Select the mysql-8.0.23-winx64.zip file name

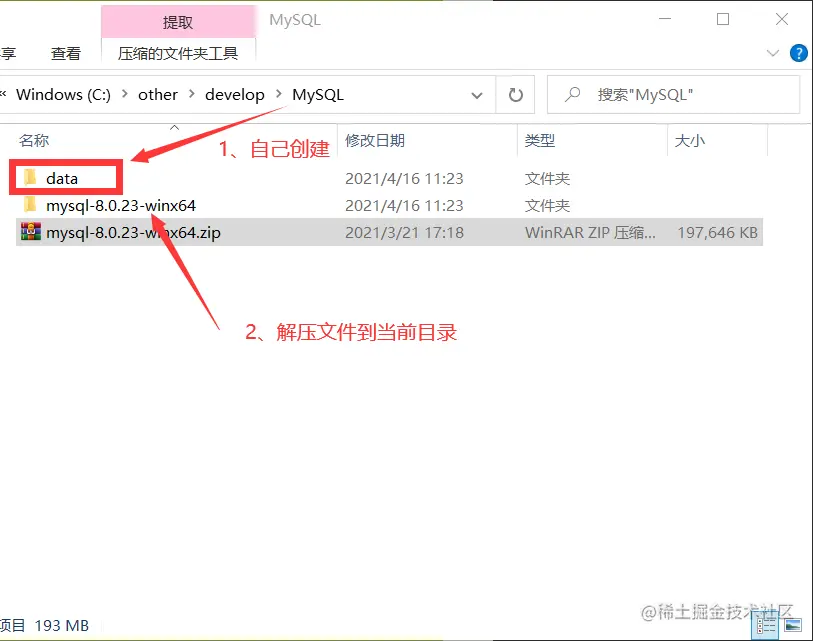(x=133, y=233)
